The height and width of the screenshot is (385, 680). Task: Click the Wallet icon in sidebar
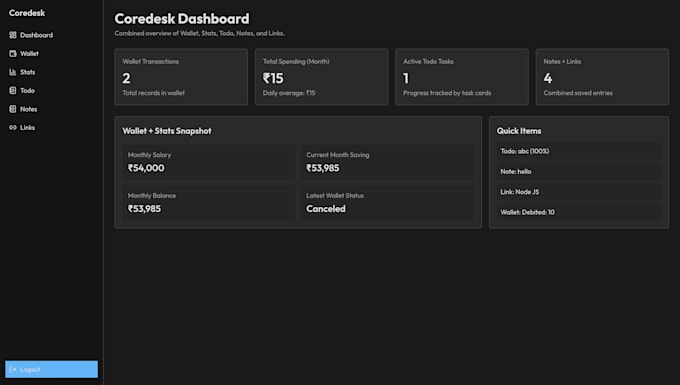coord(13,54)
